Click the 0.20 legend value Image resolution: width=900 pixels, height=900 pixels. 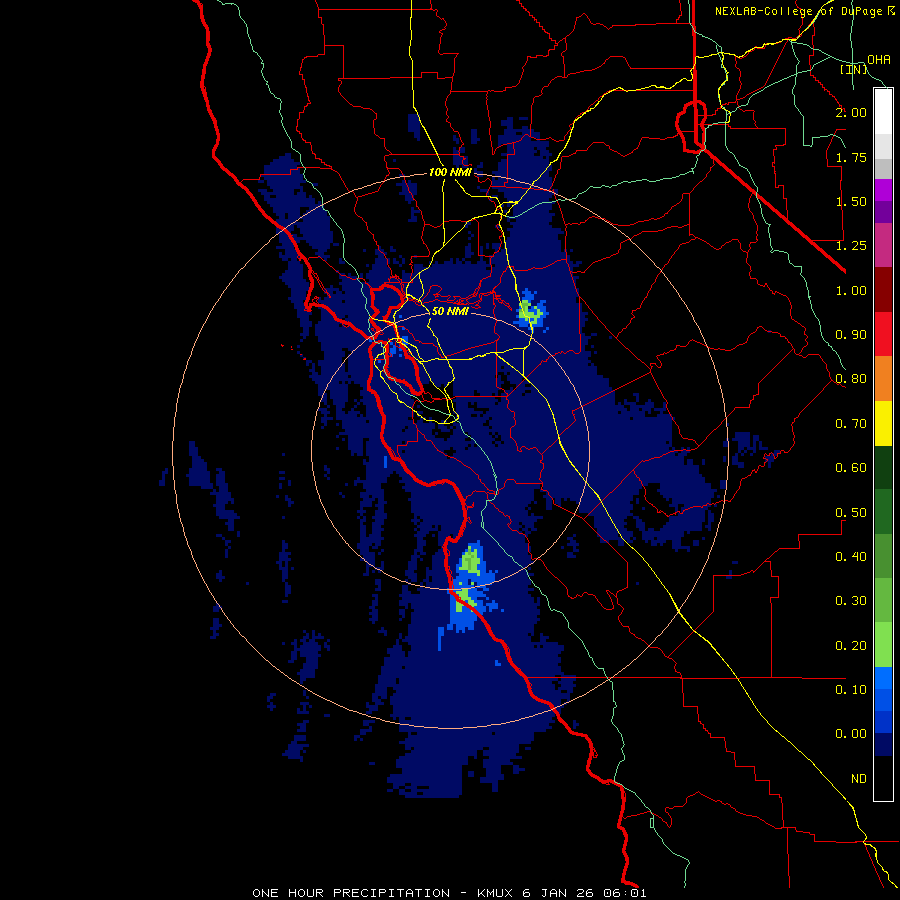click(x=851, y=646)
